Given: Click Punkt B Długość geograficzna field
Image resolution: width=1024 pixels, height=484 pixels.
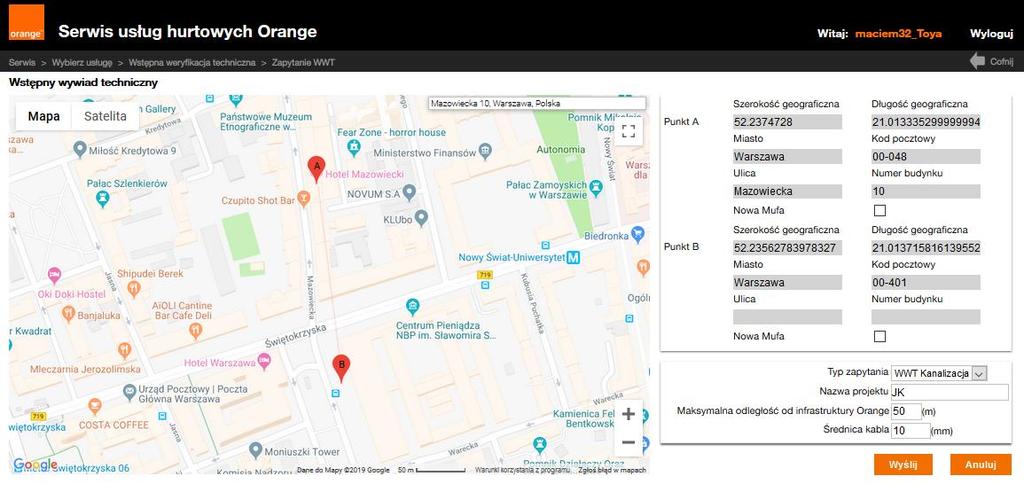Looking at the screenshot, I should [926, 248].
